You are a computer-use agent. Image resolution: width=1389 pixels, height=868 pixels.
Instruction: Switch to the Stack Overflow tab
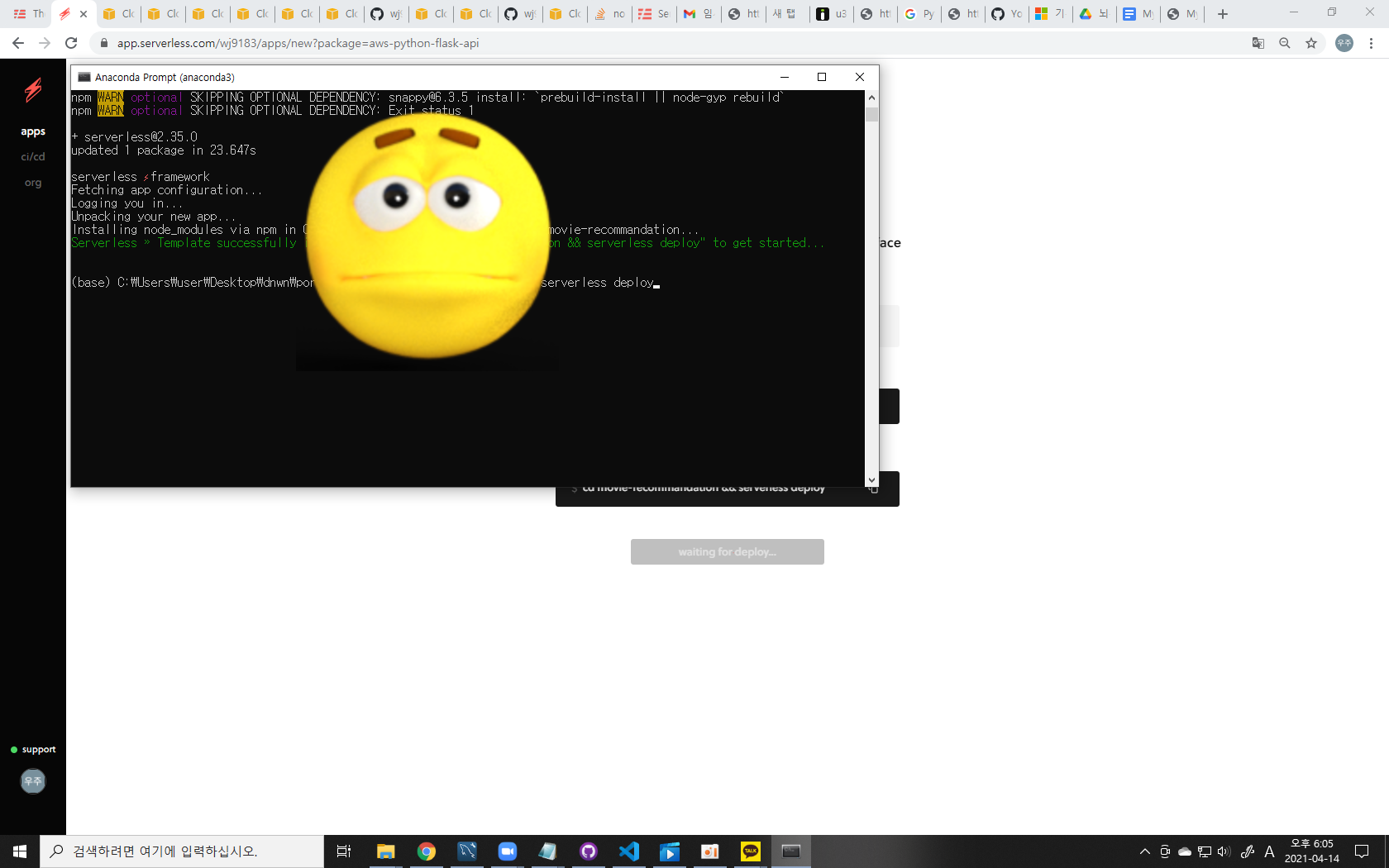609,14
